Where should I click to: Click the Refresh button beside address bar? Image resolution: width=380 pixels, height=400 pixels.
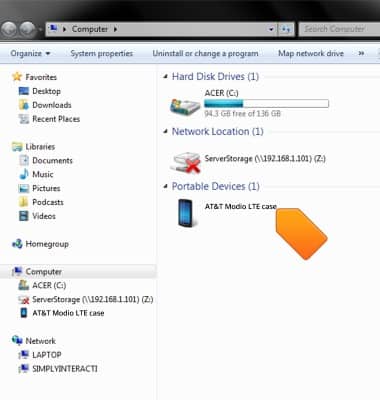pos(285,29)
